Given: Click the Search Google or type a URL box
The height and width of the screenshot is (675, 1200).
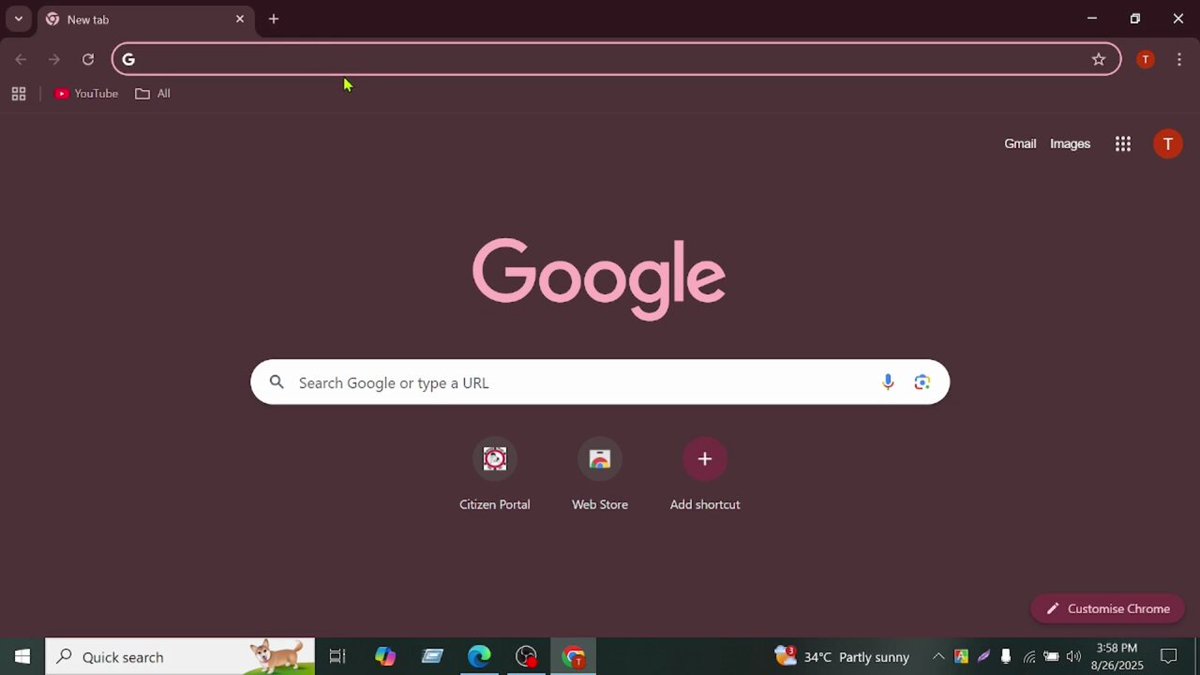Looking at the screenshot, I should [600, 382].
